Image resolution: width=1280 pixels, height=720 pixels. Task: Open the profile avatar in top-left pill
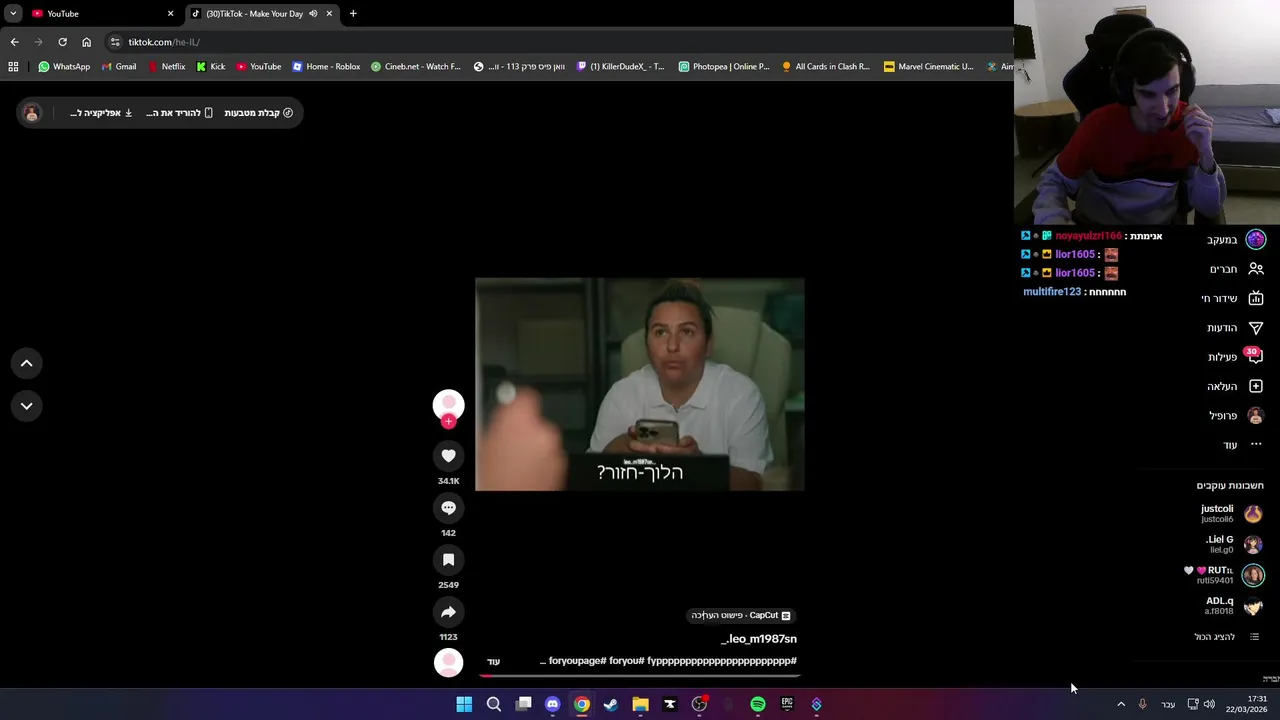point(32,113)
